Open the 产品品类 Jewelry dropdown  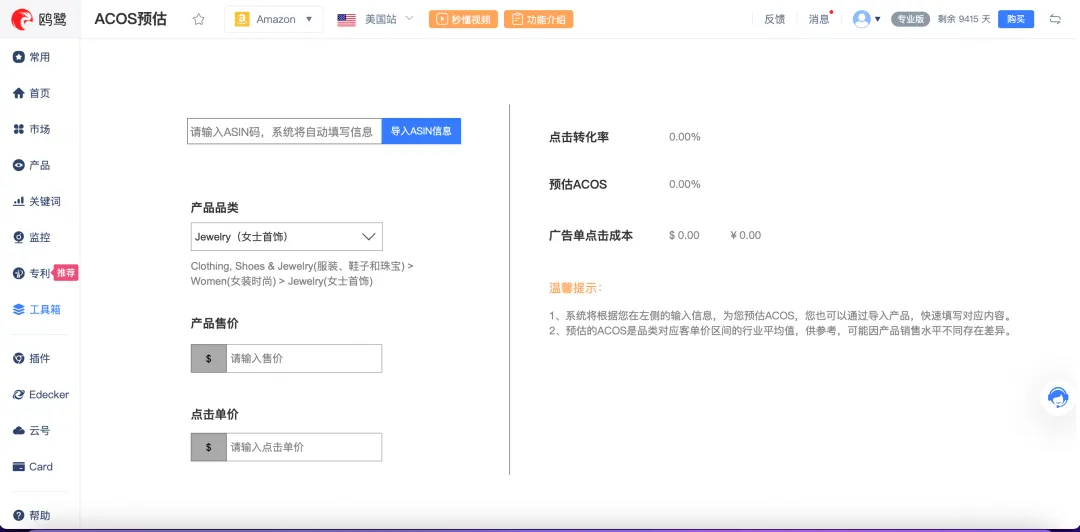coord(287,236)
